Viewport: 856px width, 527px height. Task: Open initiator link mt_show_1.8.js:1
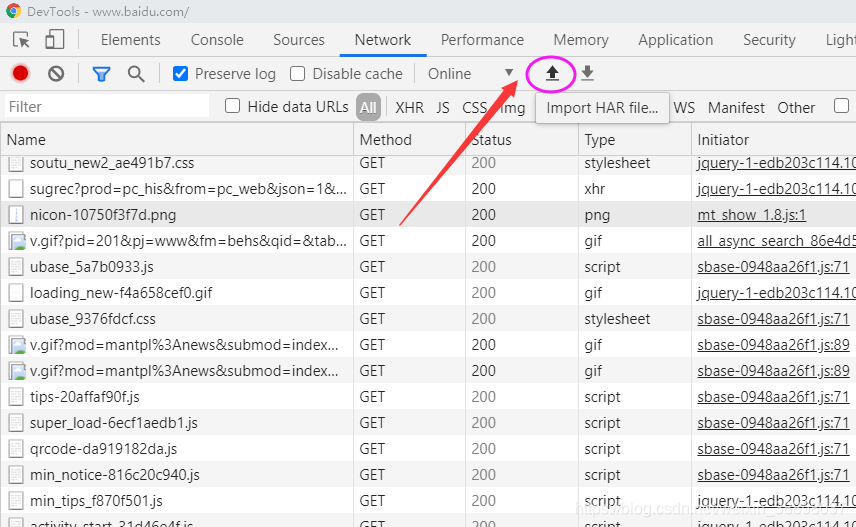click(x=751, y=215)
